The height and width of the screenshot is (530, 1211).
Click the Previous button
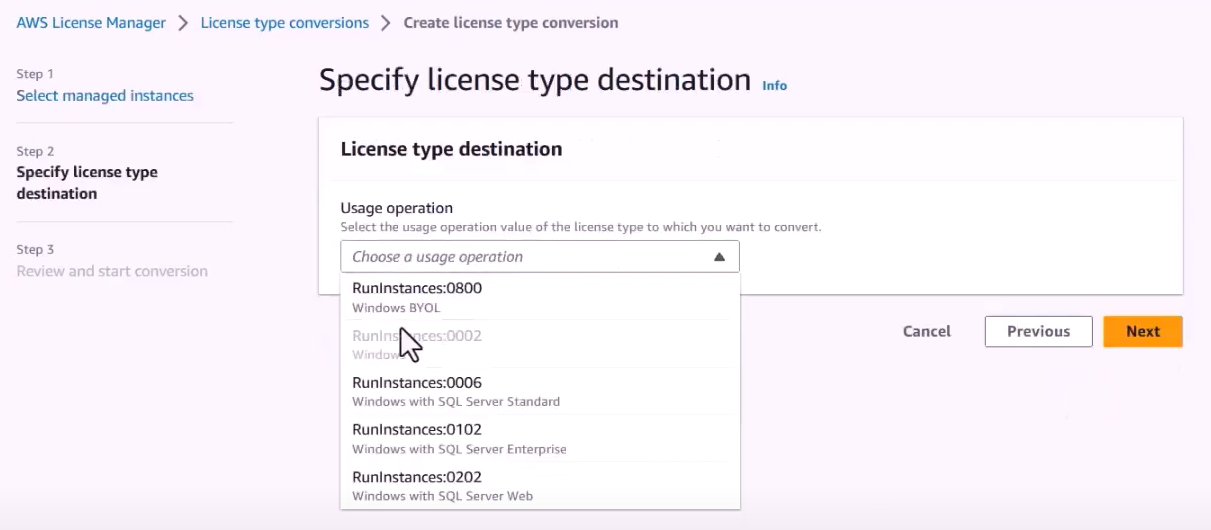tap(1038, 331)
